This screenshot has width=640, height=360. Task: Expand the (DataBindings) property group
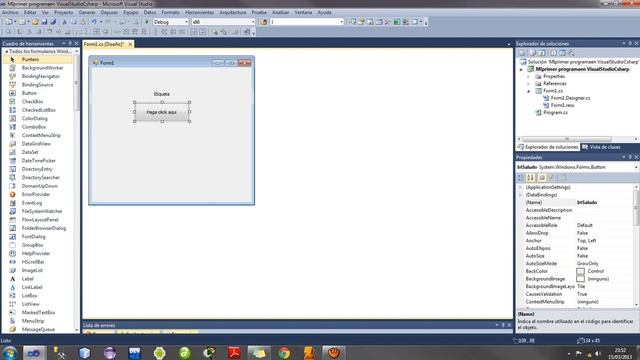520,195
